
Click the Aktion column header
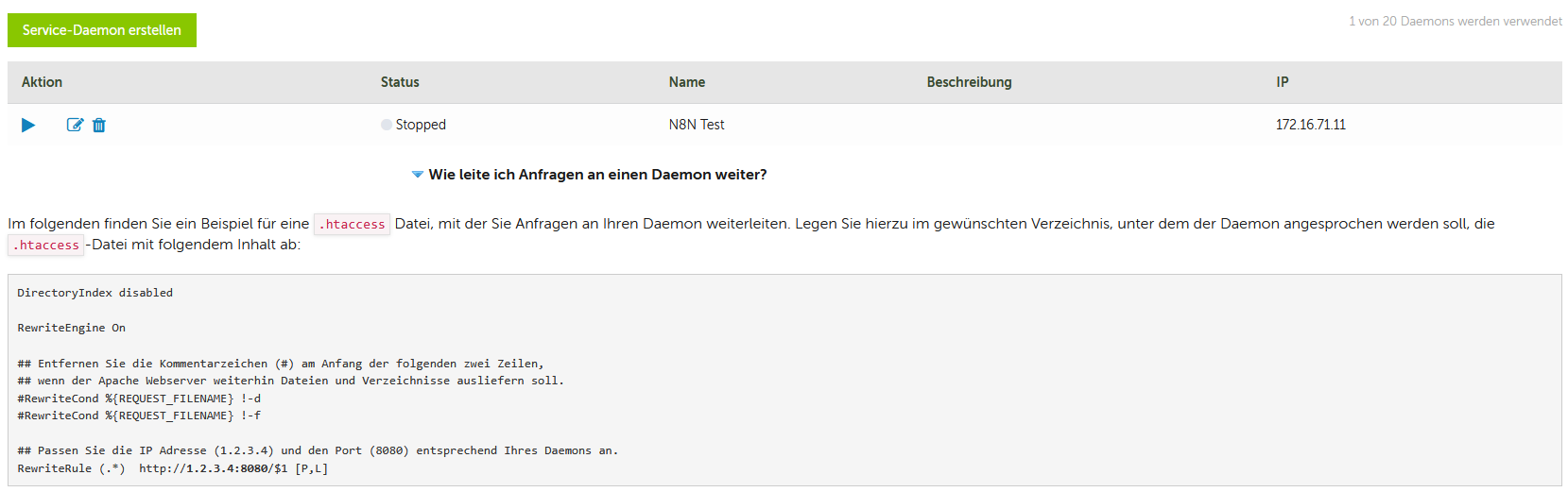pos(43,82)
